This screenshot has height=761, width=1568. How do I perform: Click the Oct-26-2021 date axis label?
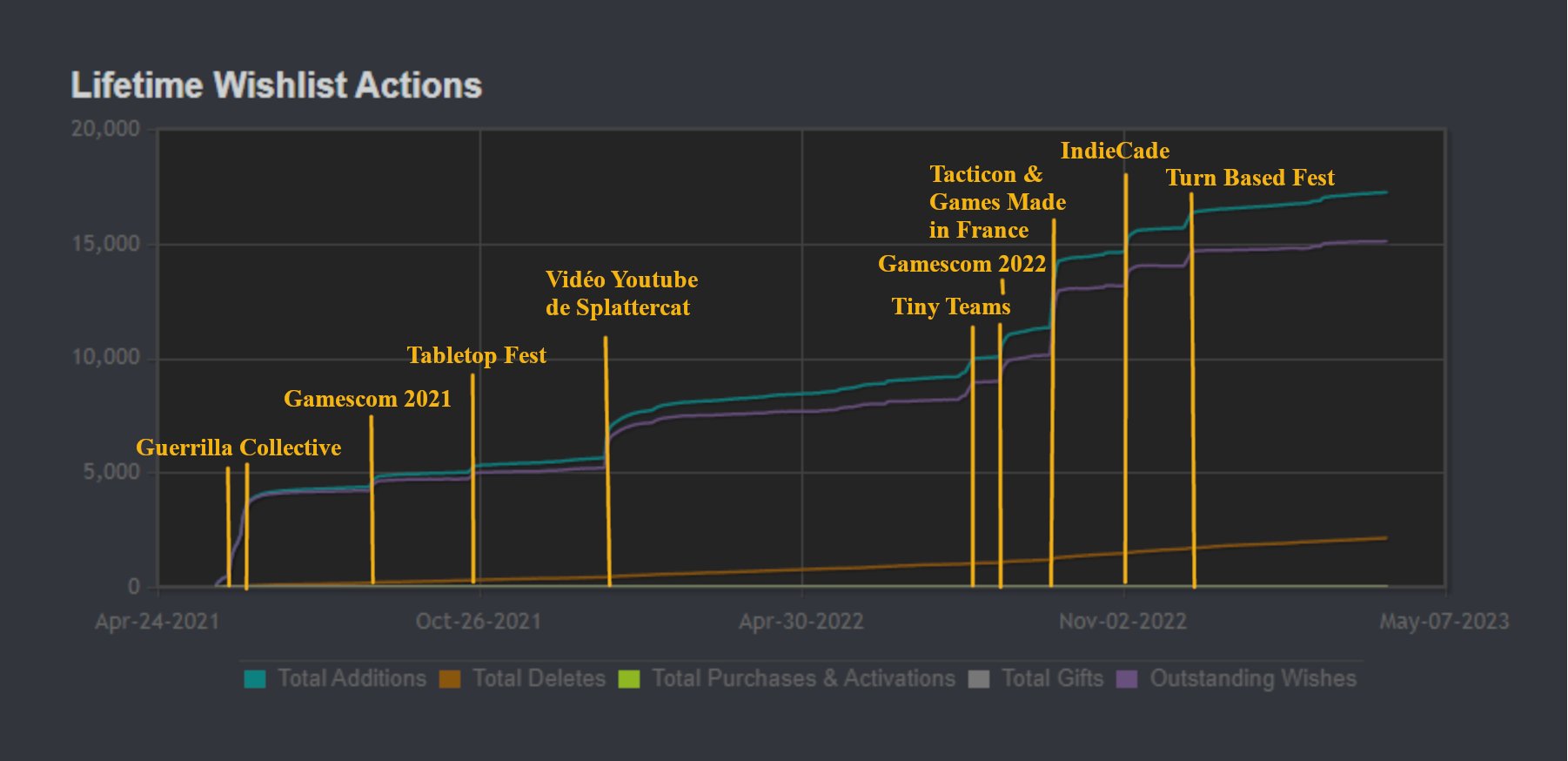click(479, 622)
